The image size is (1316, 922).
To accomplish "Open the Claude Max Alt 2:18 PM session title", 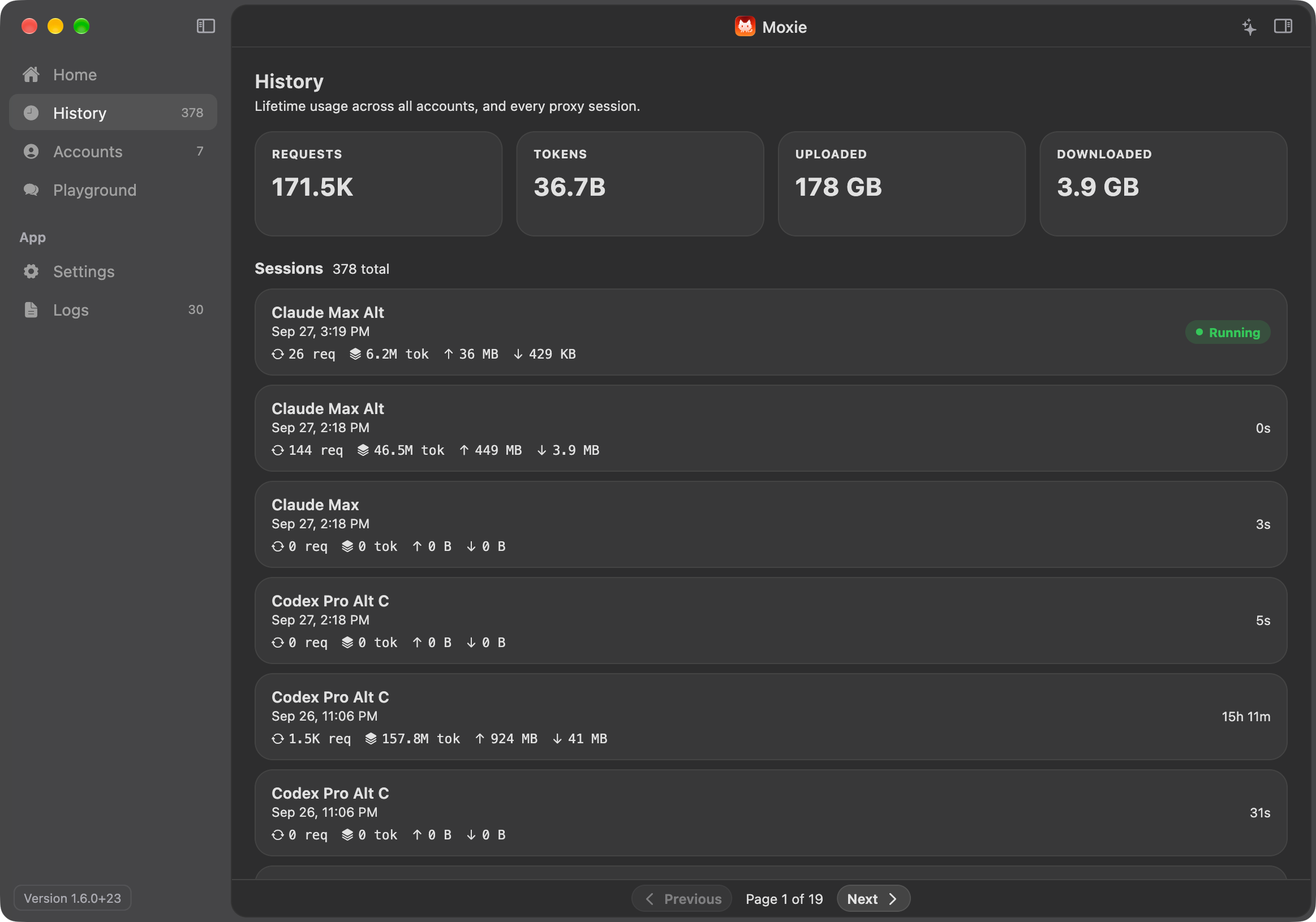I will pyautogui.click(x=328, y=408).
